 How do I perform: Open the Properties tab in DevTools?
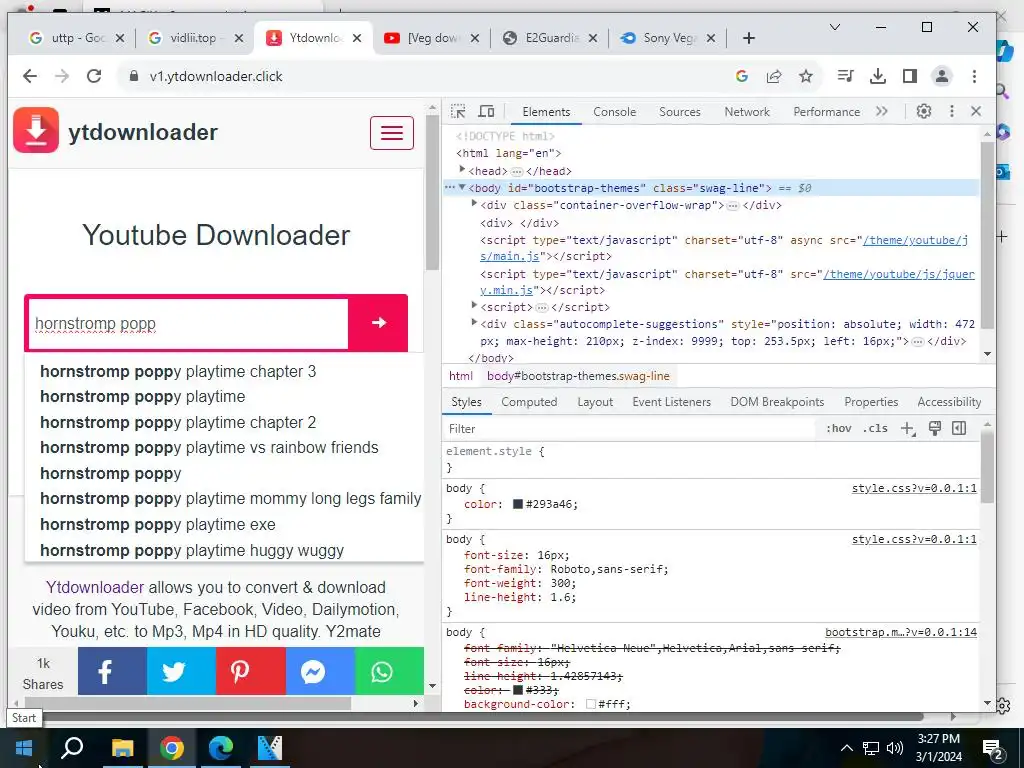[871, 402]
